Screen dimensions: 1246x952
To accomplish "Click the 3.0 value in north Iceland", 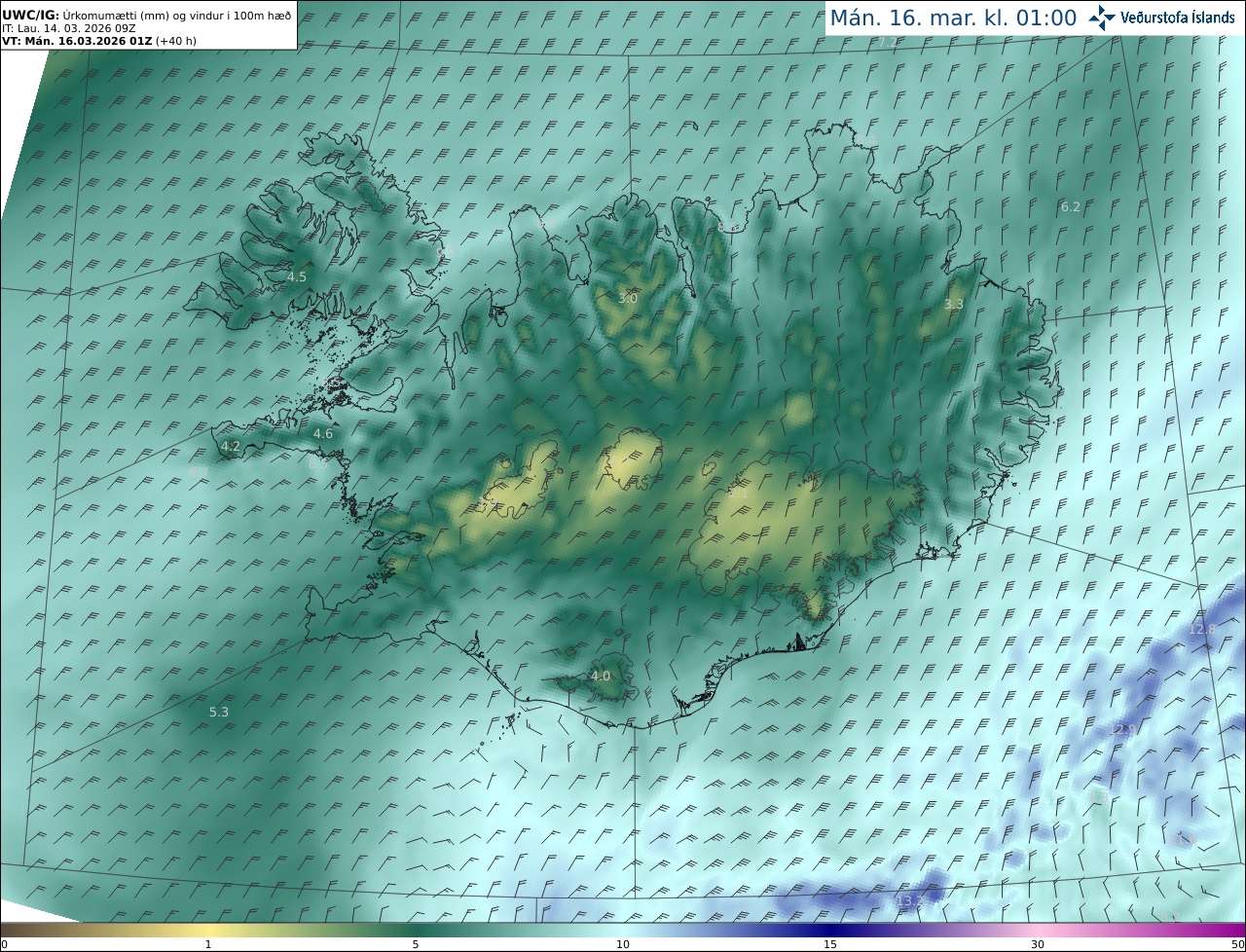I will pyautogui.click(x=628, y=298).
